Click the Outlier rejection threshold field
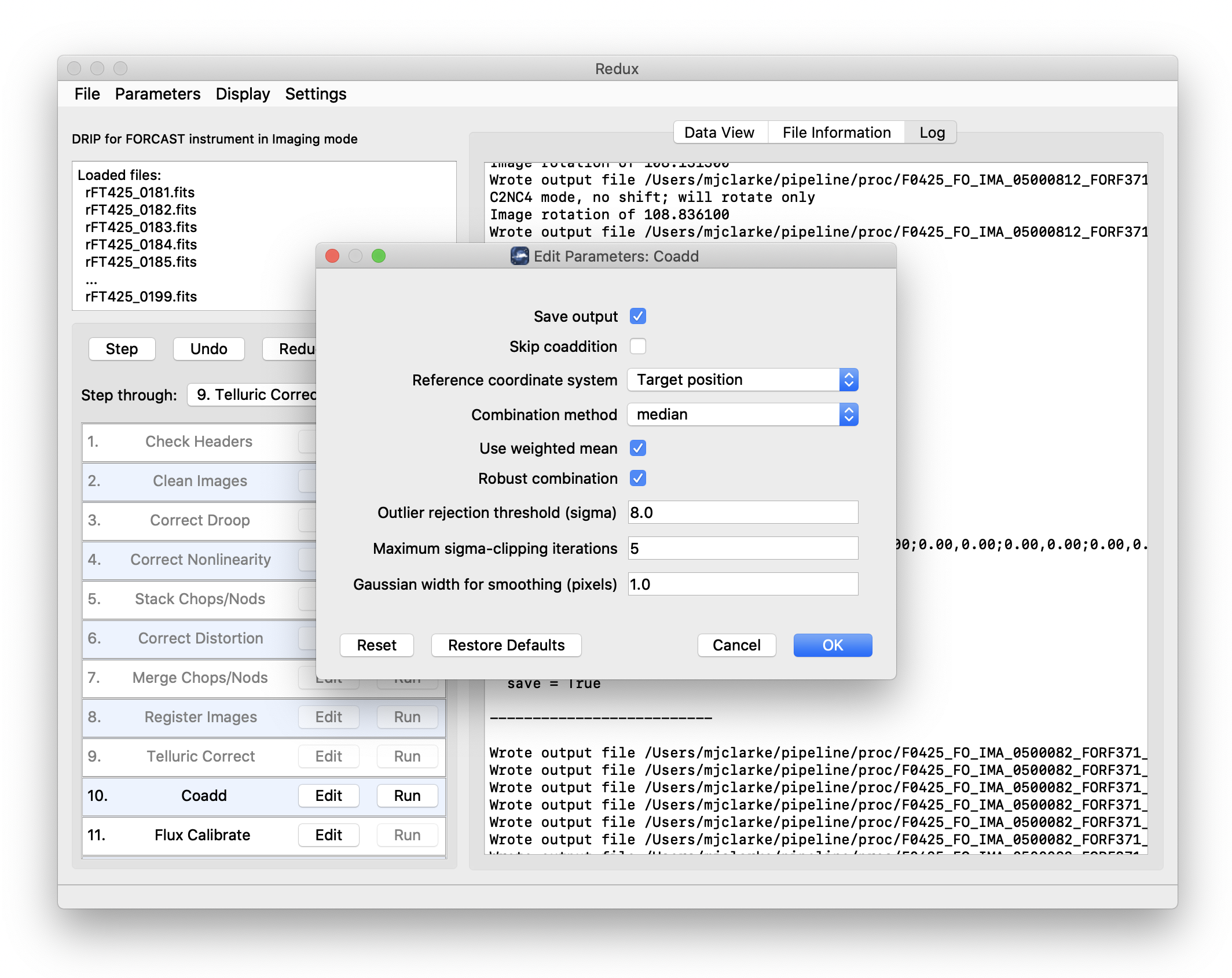The width and height of the screenshot is (1232, 978). [x=742, y=512]
